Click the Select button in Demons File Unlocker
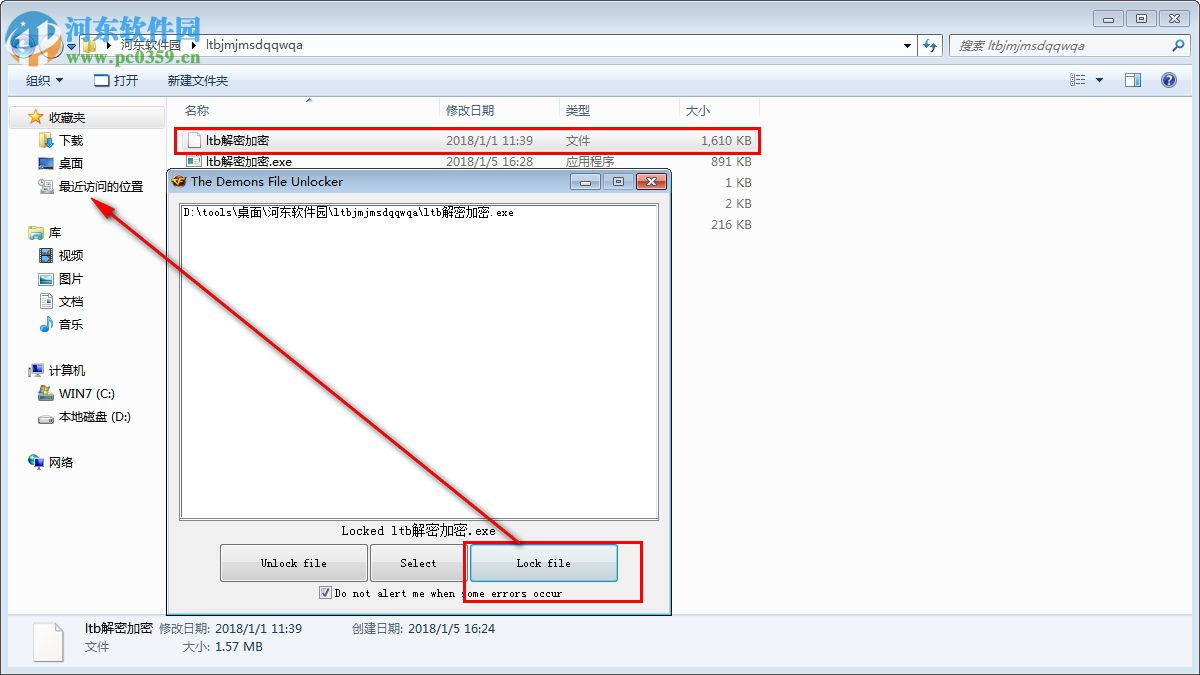Screen dimensions: 1200x675 417,562
